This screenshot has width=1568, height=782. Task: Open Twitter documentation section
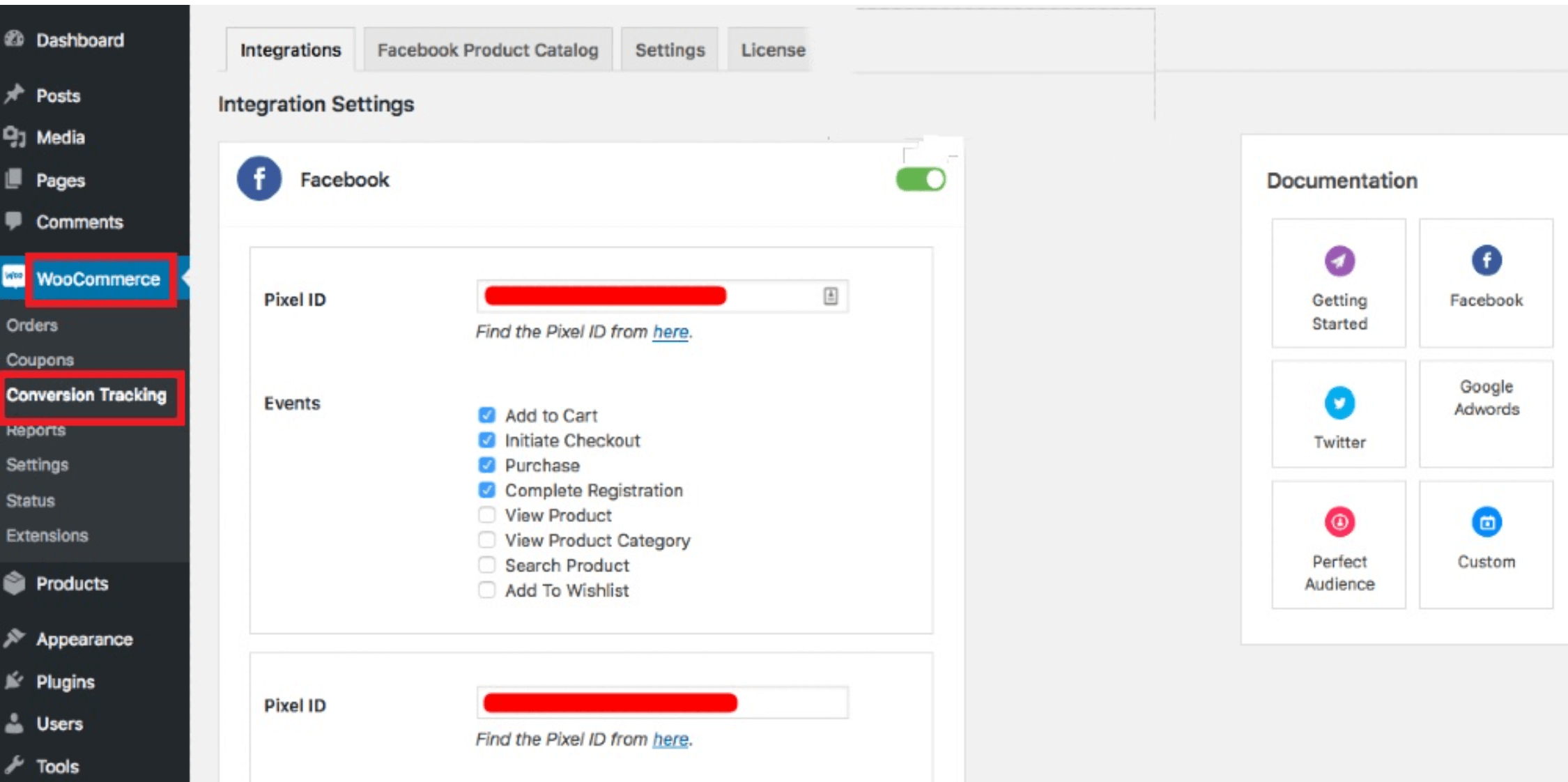click(1338, 416)
